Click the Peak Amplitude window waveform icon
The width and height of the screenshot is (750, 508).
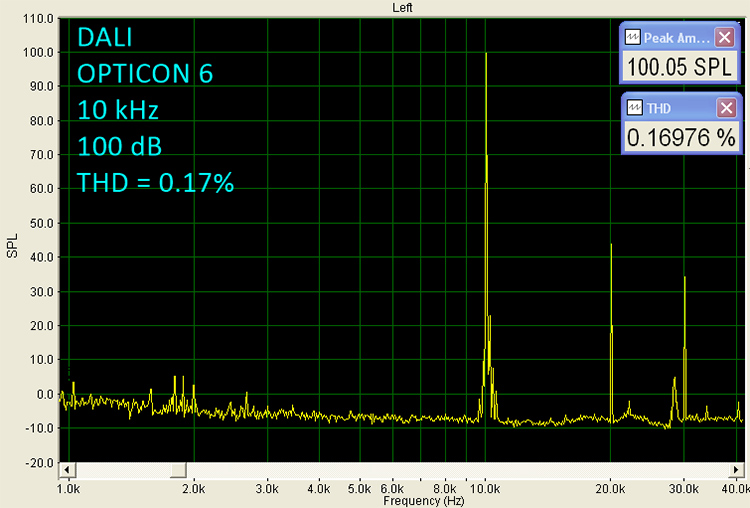tap(632, 37)
